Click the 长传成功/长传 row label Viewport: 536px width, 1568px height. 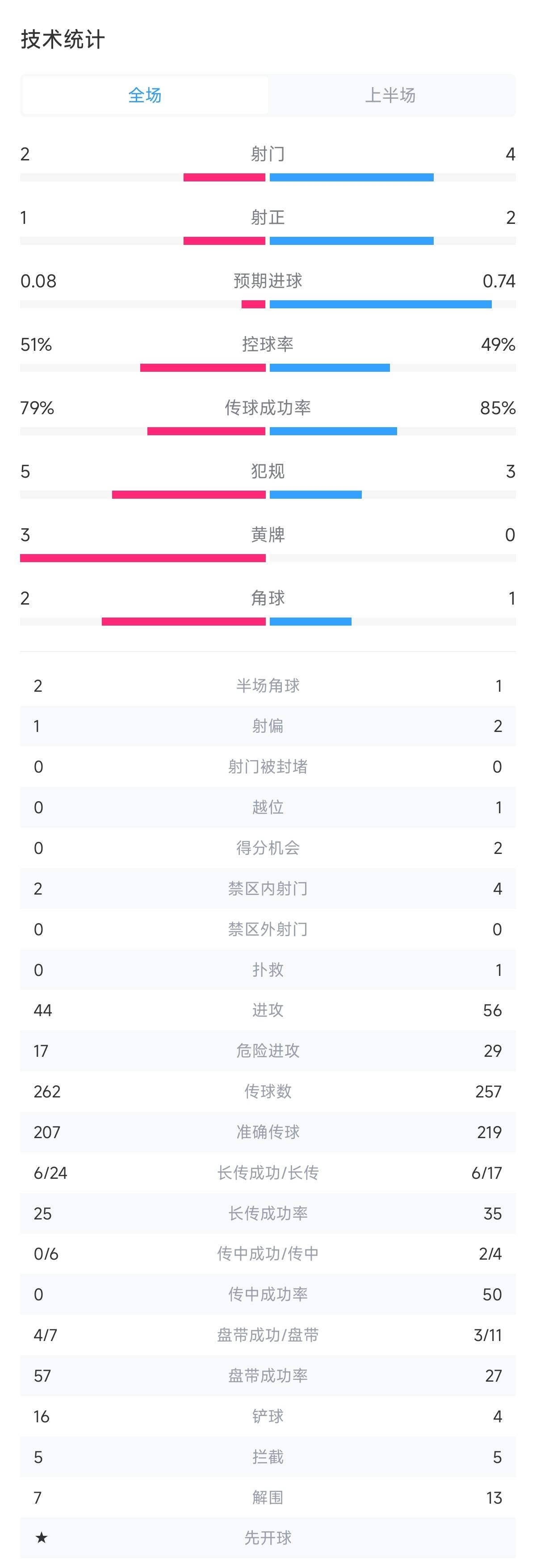point(268,1173)
